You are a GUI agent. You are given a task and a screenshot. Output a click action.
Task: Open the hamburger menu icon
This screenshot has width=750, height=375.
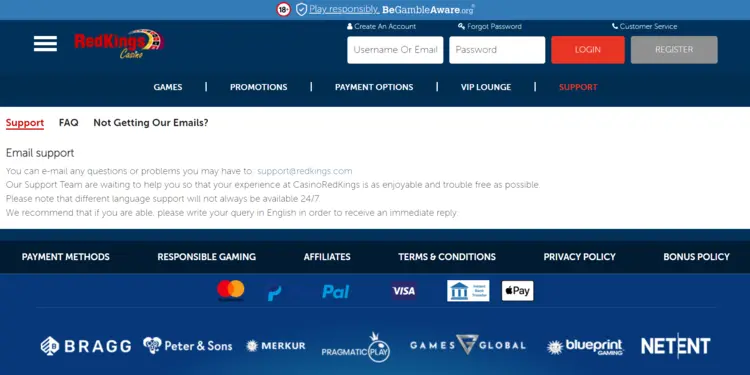45,44
